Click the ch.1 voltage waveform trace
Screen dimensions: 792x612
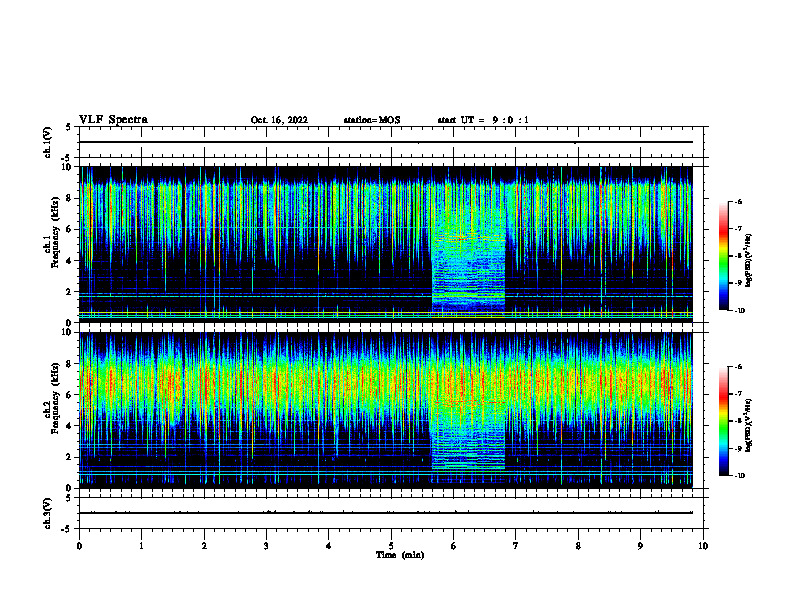(386, 142)
